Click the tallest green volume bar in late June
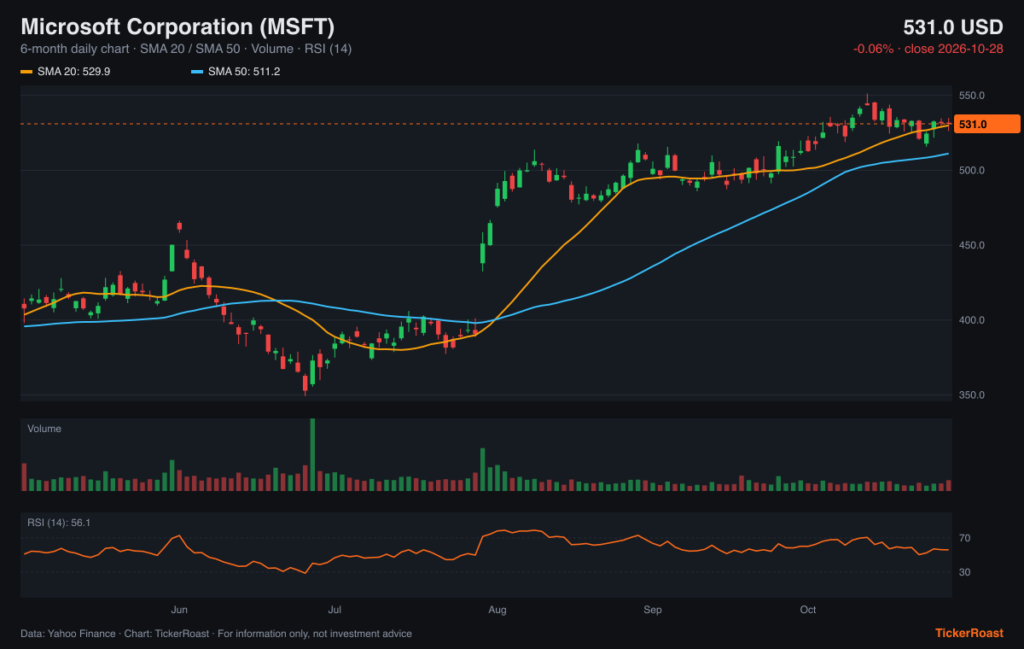Viewport: 1024px width, 649px height. tap(312, 455)
